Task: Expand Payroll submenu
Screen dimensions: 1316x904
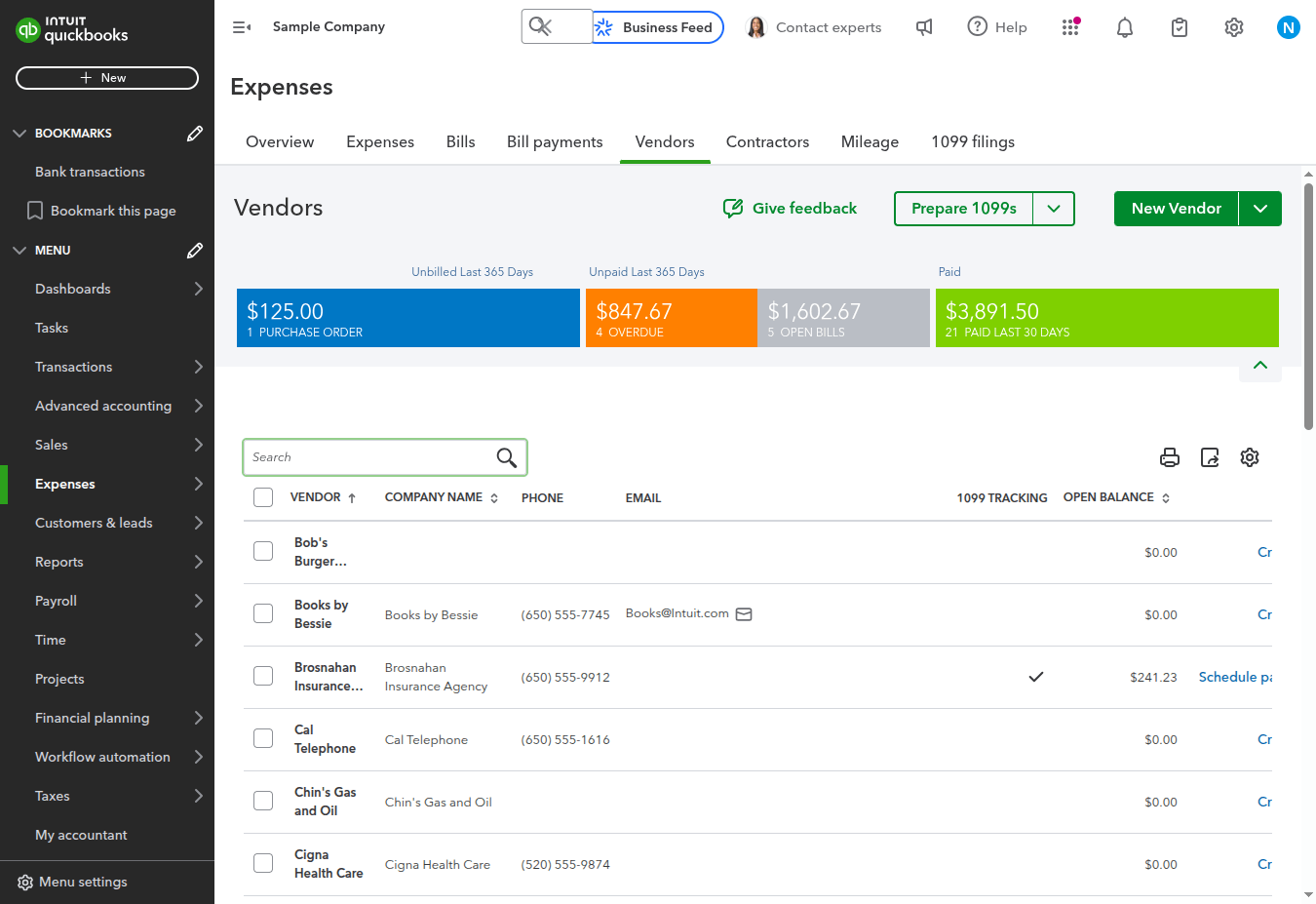Action: point(199,601)
